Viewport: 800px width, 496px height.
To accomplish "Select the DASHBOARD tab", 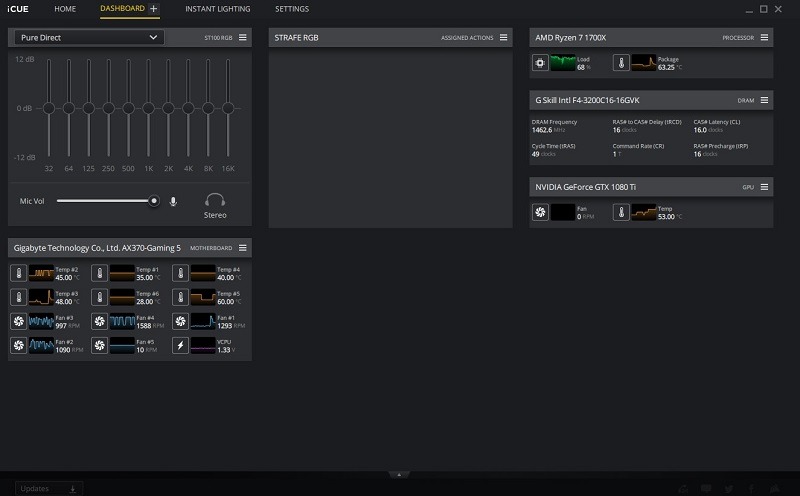I will point(122,9).
